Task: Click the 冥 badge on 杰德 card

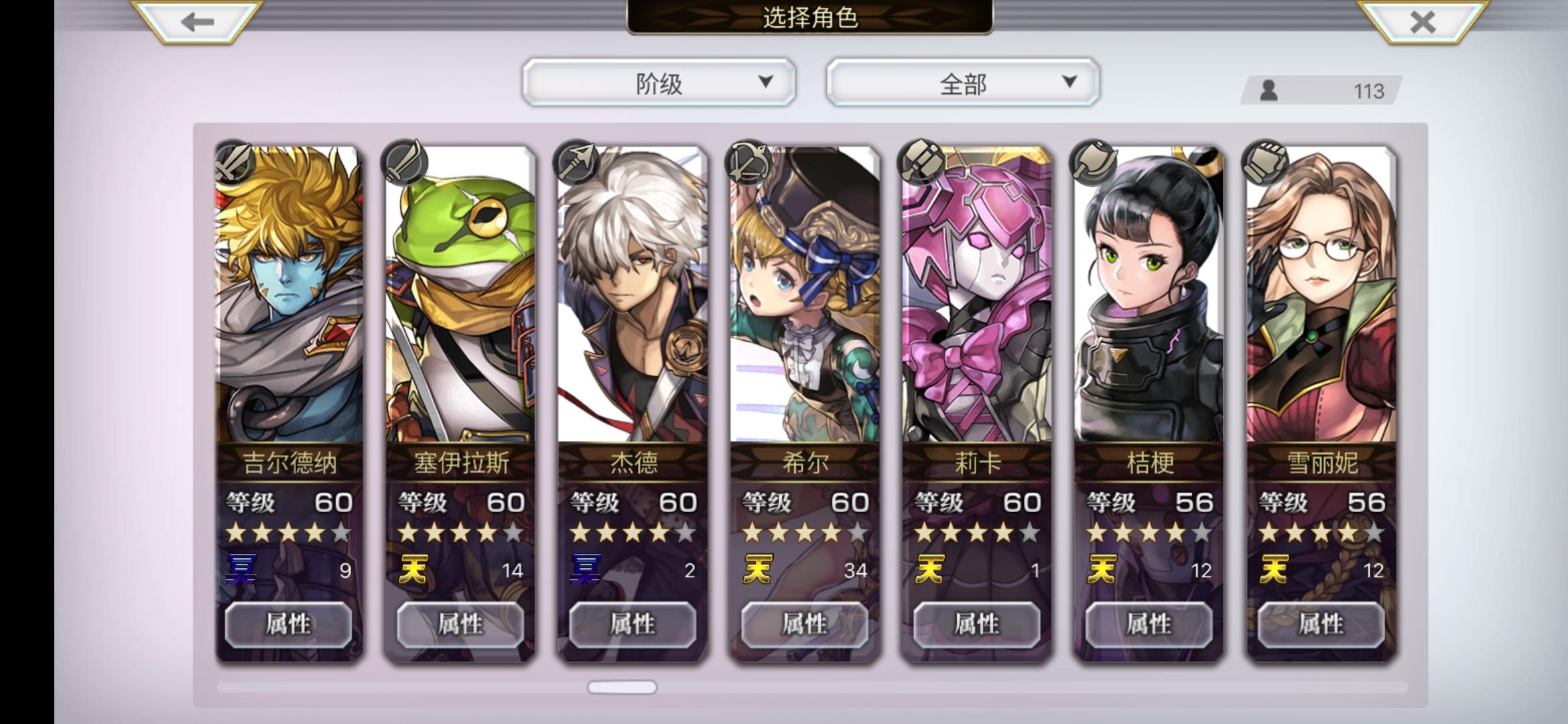Action: tap(585, 569)
